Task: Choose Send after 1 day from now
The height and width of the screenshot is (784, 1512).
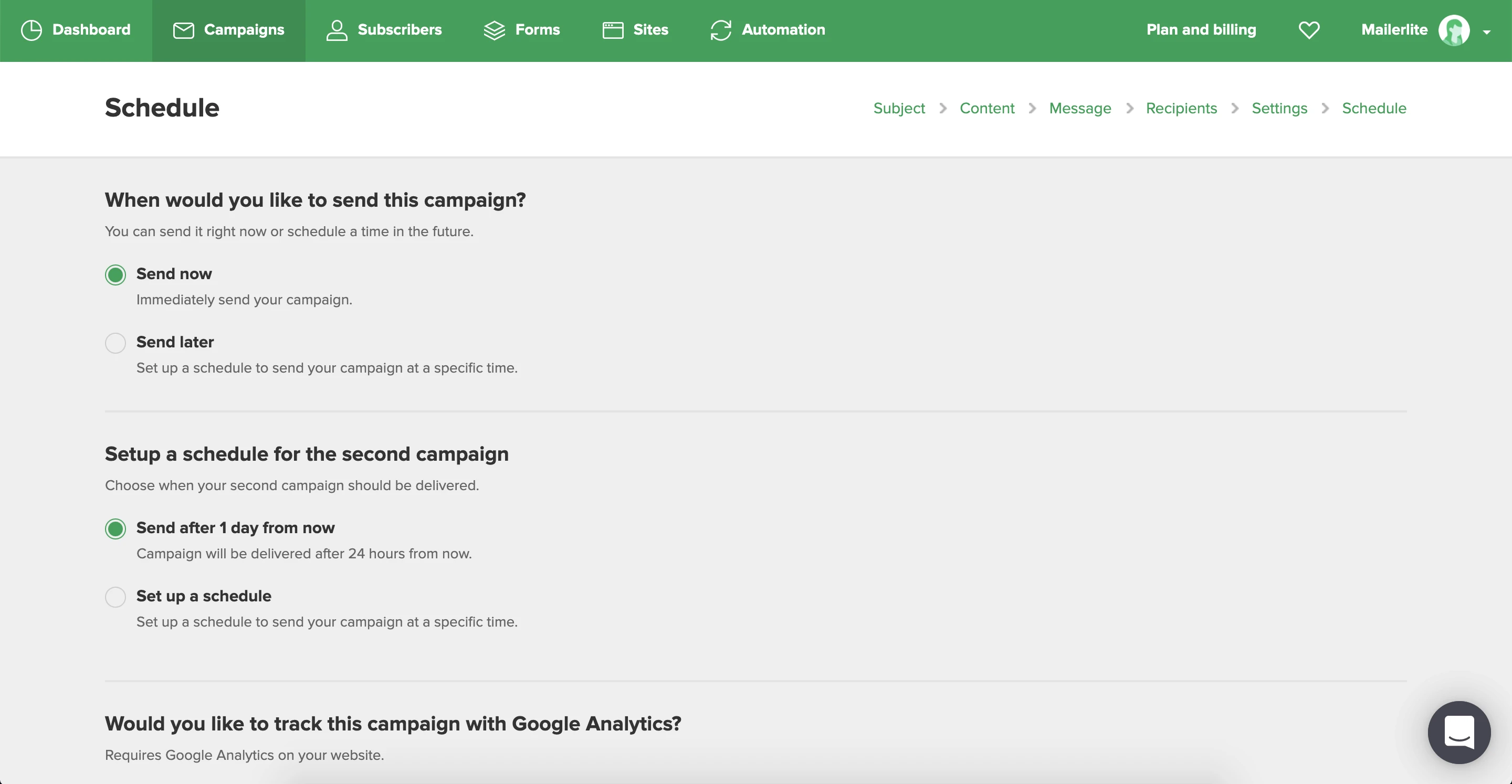Action: click(x=115, y=529)
